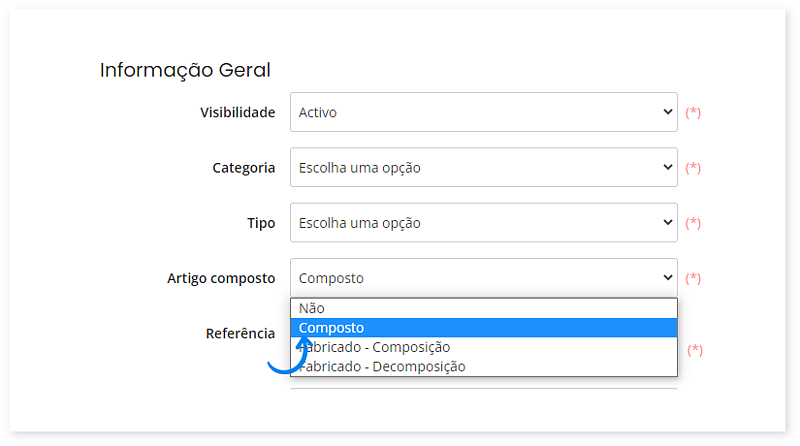Click the required marker next to Tipo

[693, 223]
